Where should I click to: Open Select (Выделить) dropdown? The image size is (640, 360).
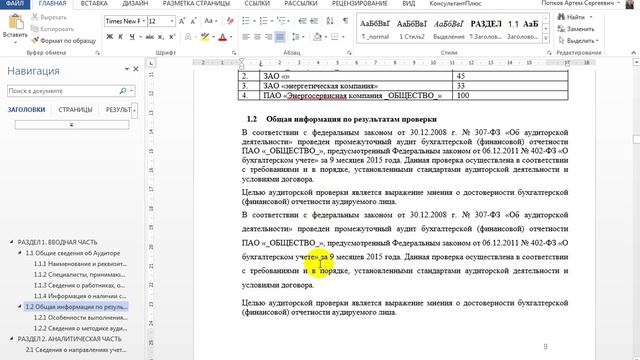(578, 40)
